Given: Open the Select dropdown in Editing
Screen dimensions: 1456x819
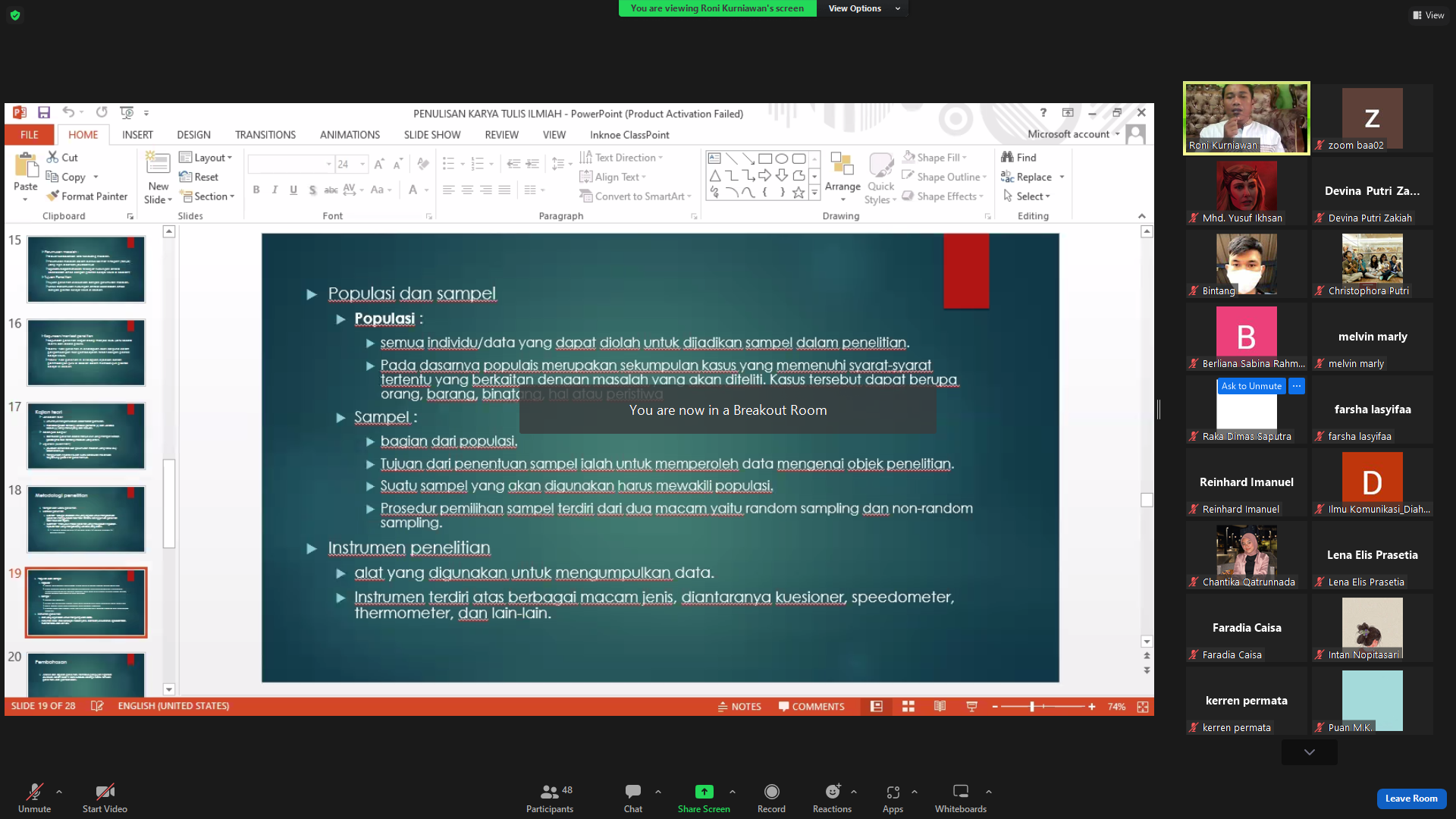Looking at the screenshot, I should click(x=1027, y=196).
